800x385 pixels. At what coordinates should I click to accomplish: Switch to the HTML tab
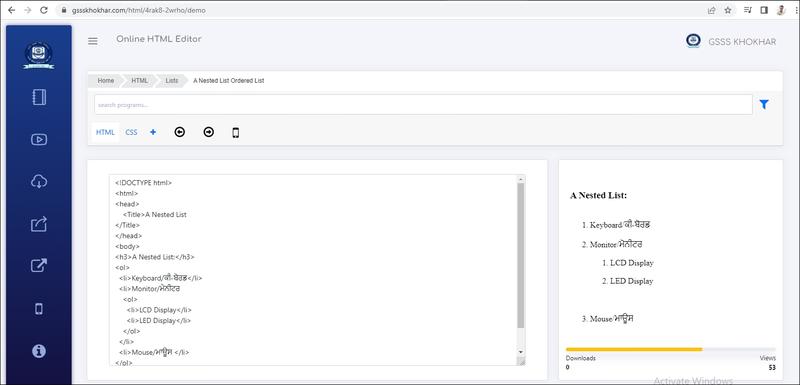point(106,132)
